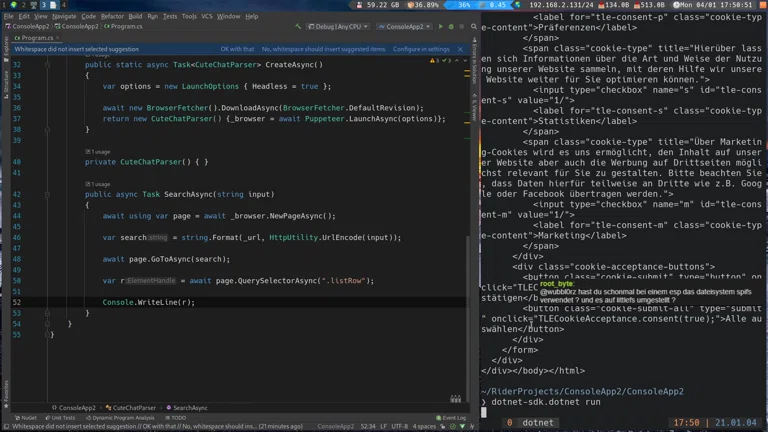Click the '4 spaces' indent status item

click(424, 427)
